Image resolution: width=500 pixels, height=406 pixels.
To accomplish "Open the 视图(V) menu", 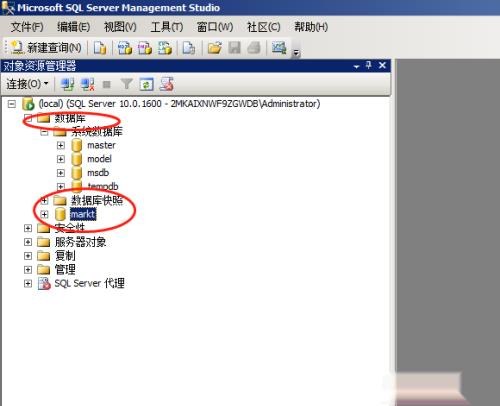I will [x=120, y=27].
